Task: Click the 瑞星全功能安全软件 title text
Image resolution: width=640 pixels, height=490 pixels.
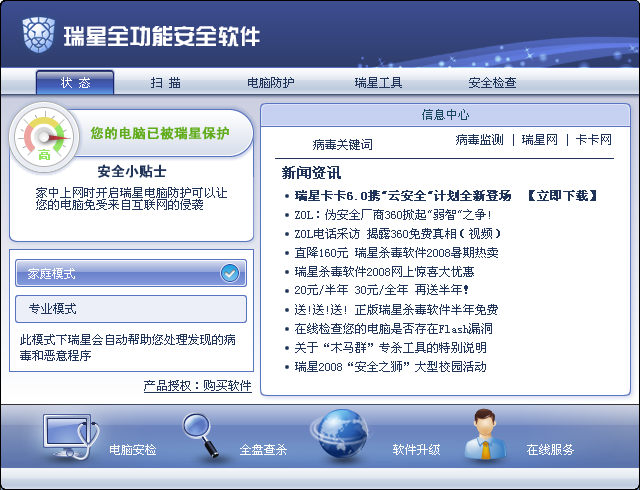Action: coord(162,36)
